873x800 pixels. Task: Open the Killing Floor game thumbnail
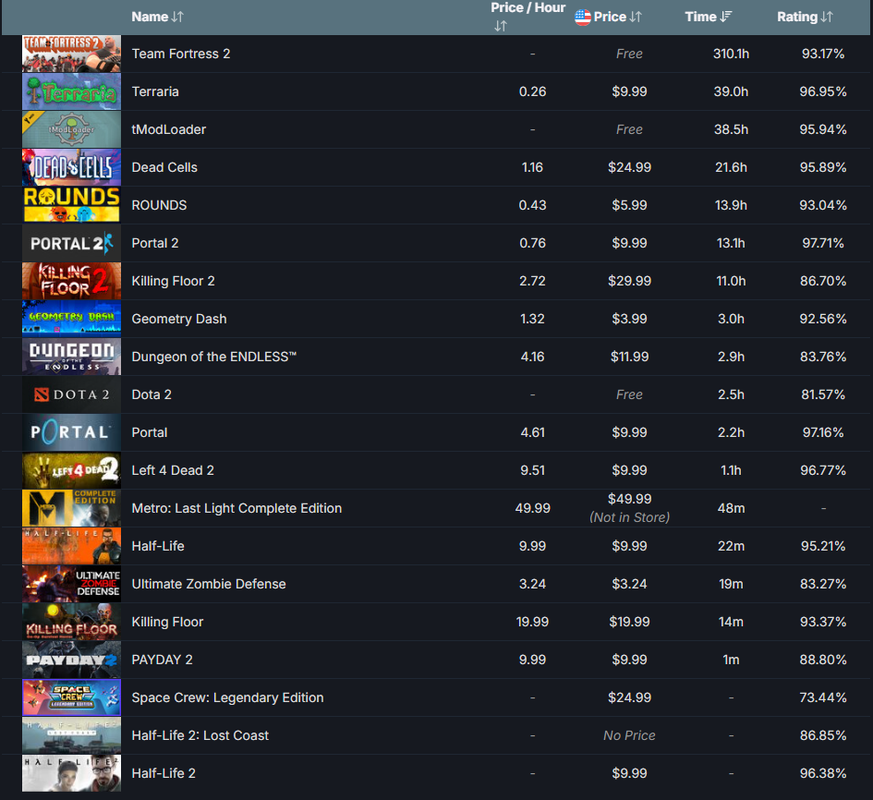tap(71, 621)
